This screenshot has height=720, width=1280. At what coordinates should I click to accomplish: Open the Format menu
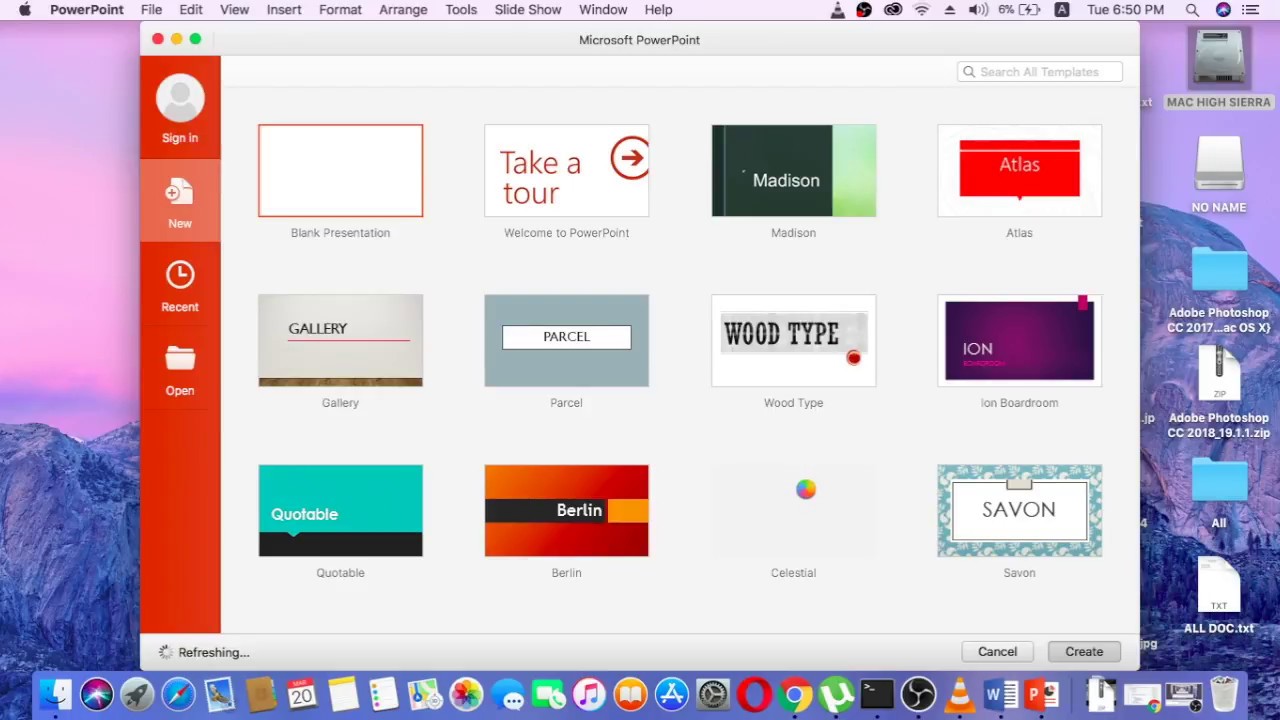click(340, 10)
